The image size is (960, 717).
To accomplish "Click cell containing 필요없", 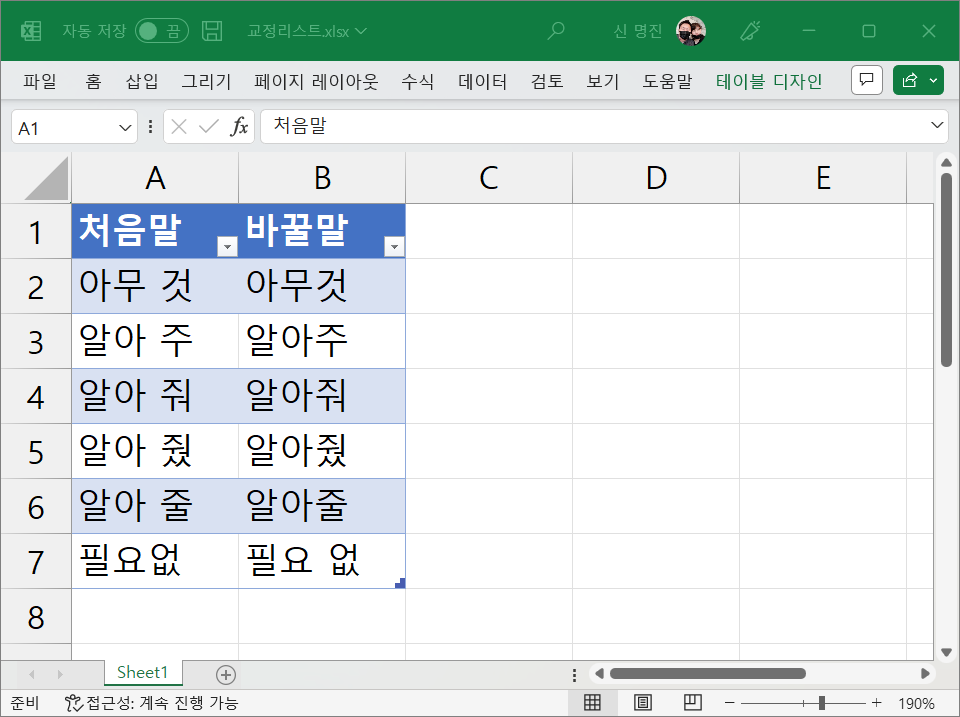I will point(155,561).
